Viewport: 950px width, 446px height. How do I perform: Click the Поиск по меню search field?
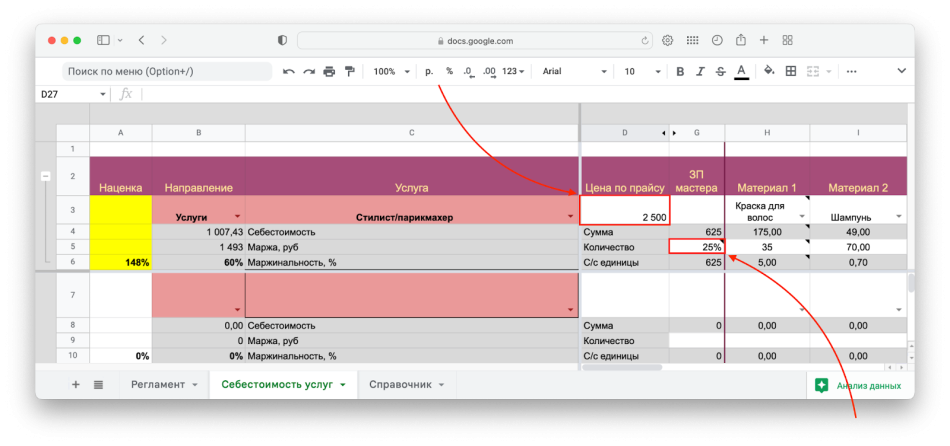click(x=167, y=72)
